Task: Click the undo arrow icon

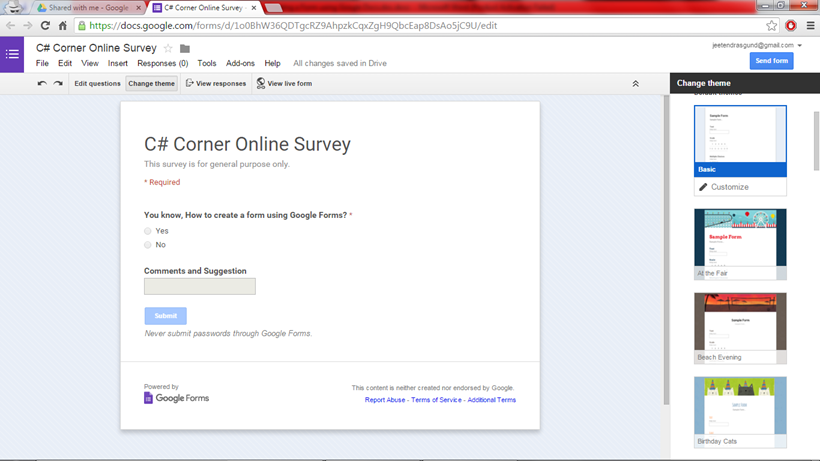Action: 42,83
